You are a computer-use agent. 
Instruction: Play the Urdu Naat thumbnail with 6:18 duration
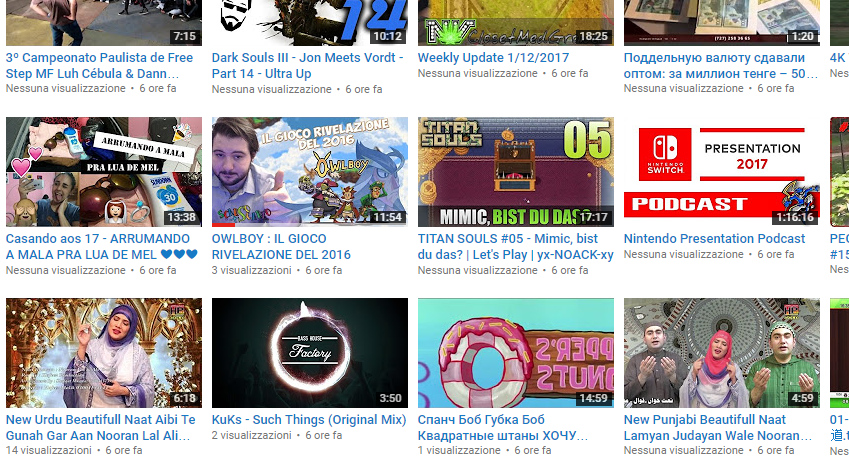point(104,353)
